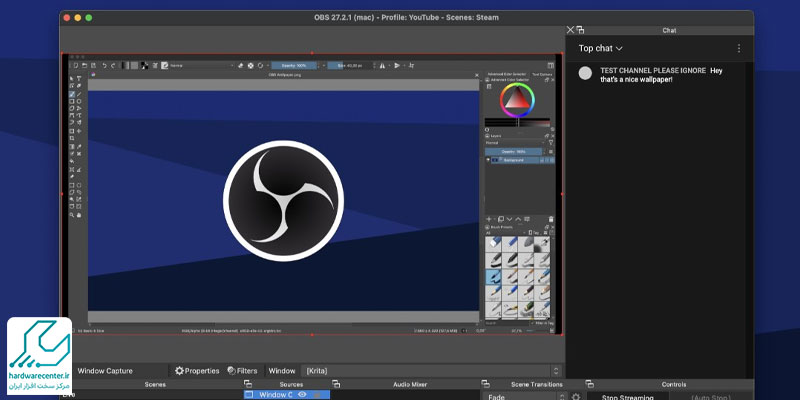Click the Opacity slider in Krita's Layers panel
800x400 pixels.
[514, 152]
